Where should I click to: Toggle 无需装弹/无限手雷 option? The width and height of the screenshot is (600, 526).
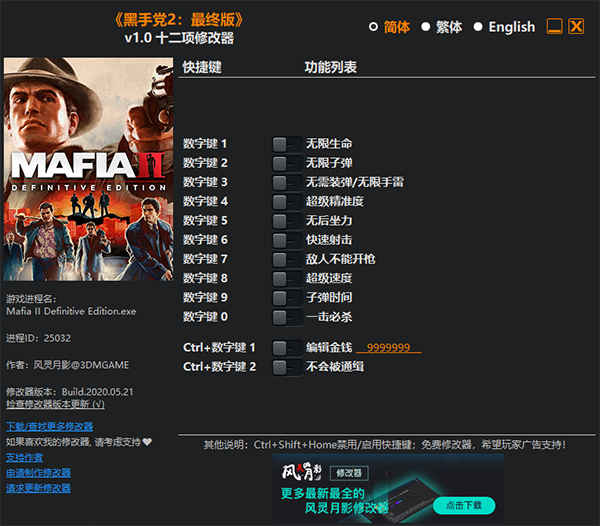point(287,182)
